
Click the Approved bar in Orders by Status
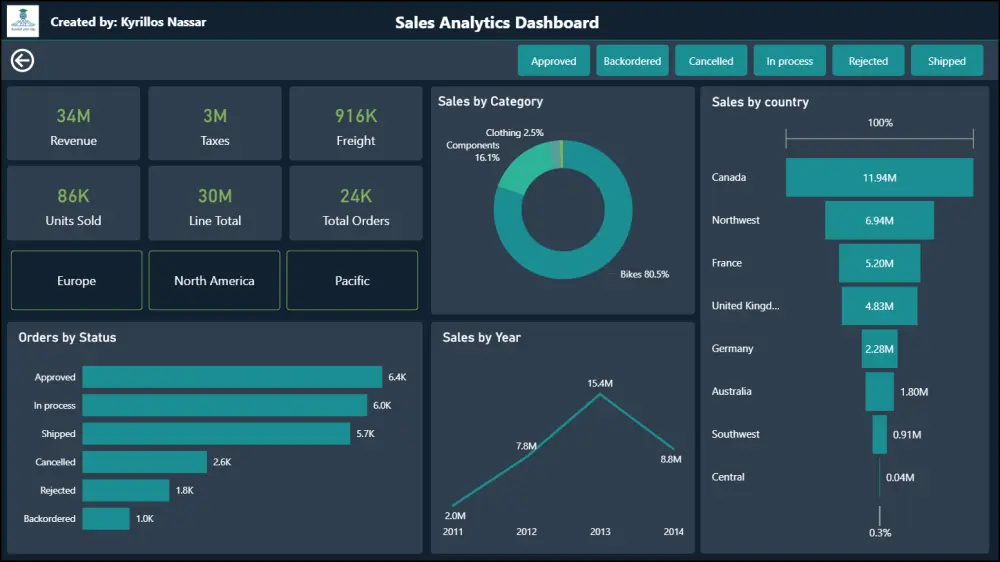[x=232, y=377]
